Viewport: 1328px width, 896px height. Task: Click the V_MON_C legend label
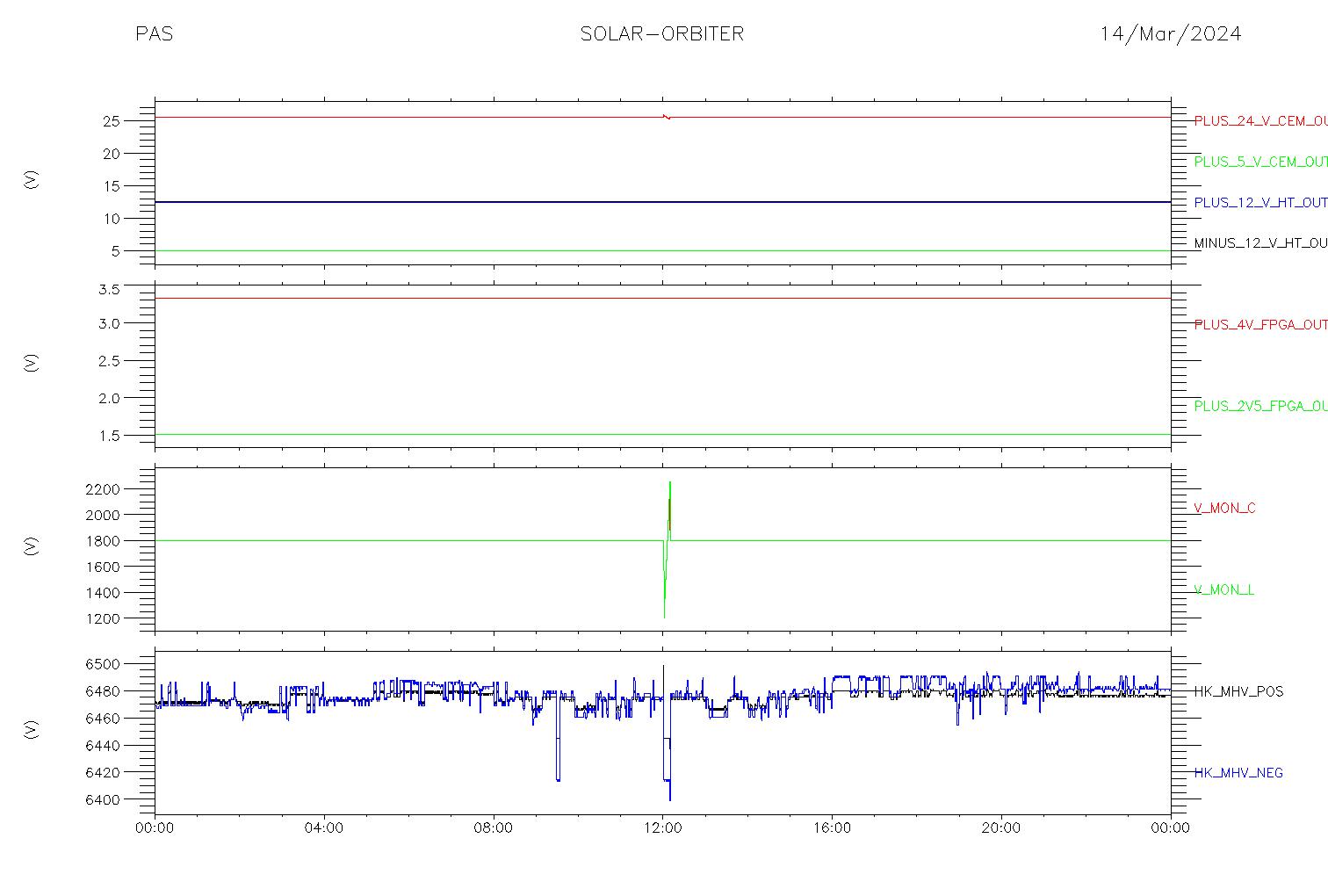tap(1224, 509)
